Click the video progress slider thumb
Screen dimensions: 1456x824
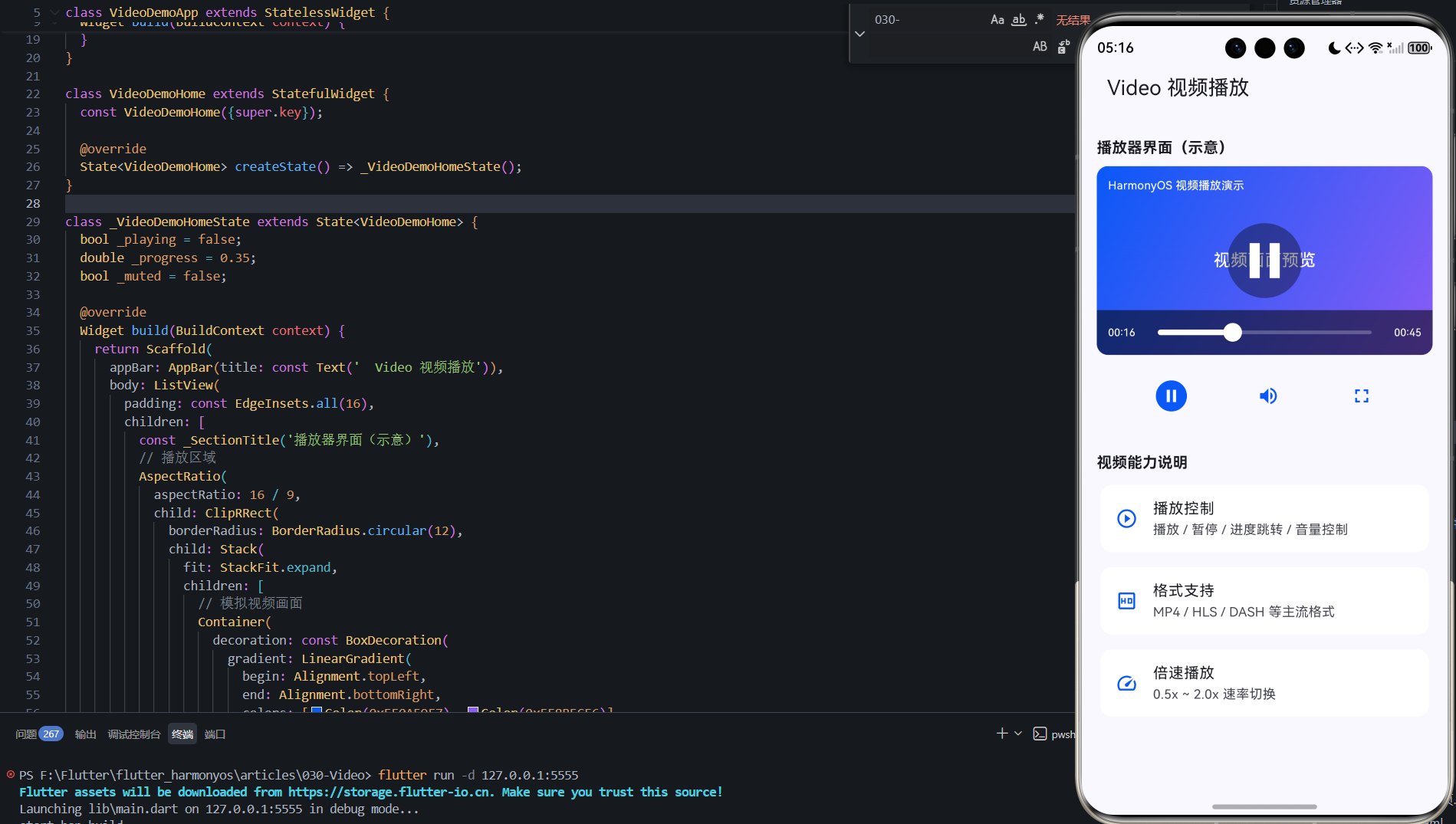(x=1232, y=333)
